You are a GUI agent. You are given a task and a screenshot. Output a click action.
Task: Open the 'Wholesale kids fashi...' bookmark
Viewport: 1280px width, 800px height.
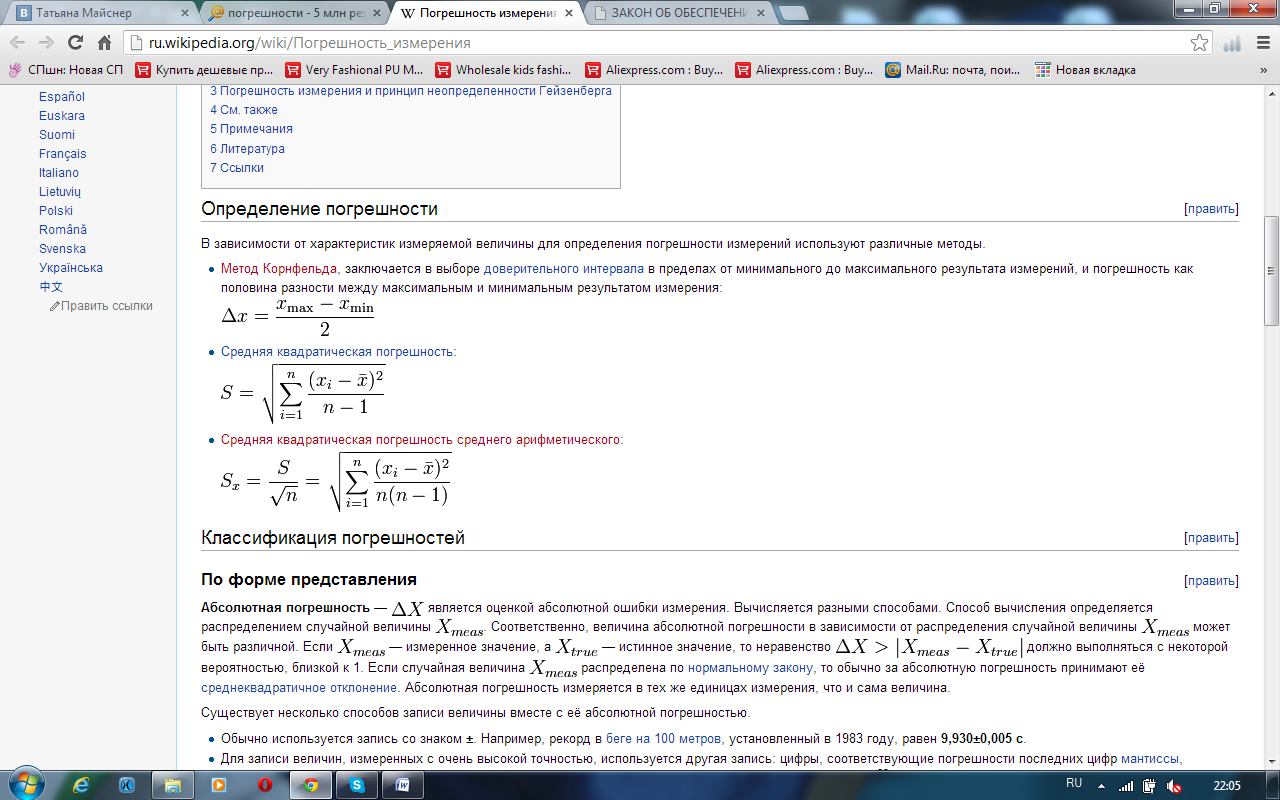pos(504,70)
